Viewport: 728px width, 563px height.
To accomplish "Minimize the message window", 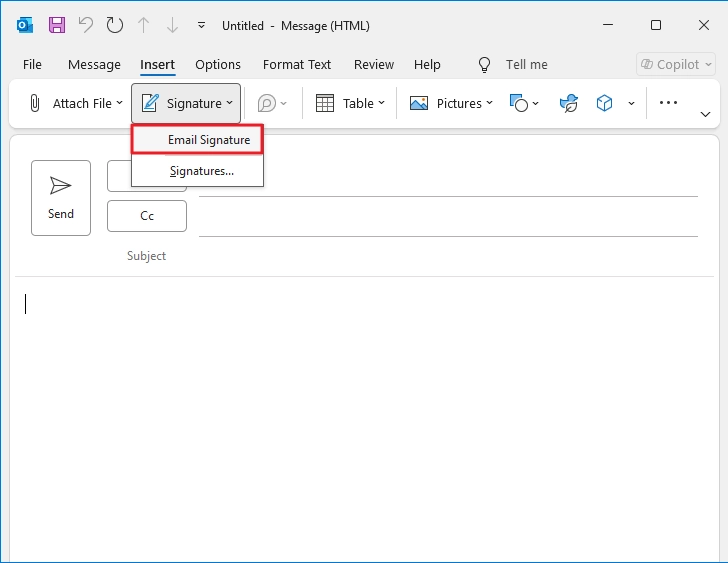I will [608, 25].
